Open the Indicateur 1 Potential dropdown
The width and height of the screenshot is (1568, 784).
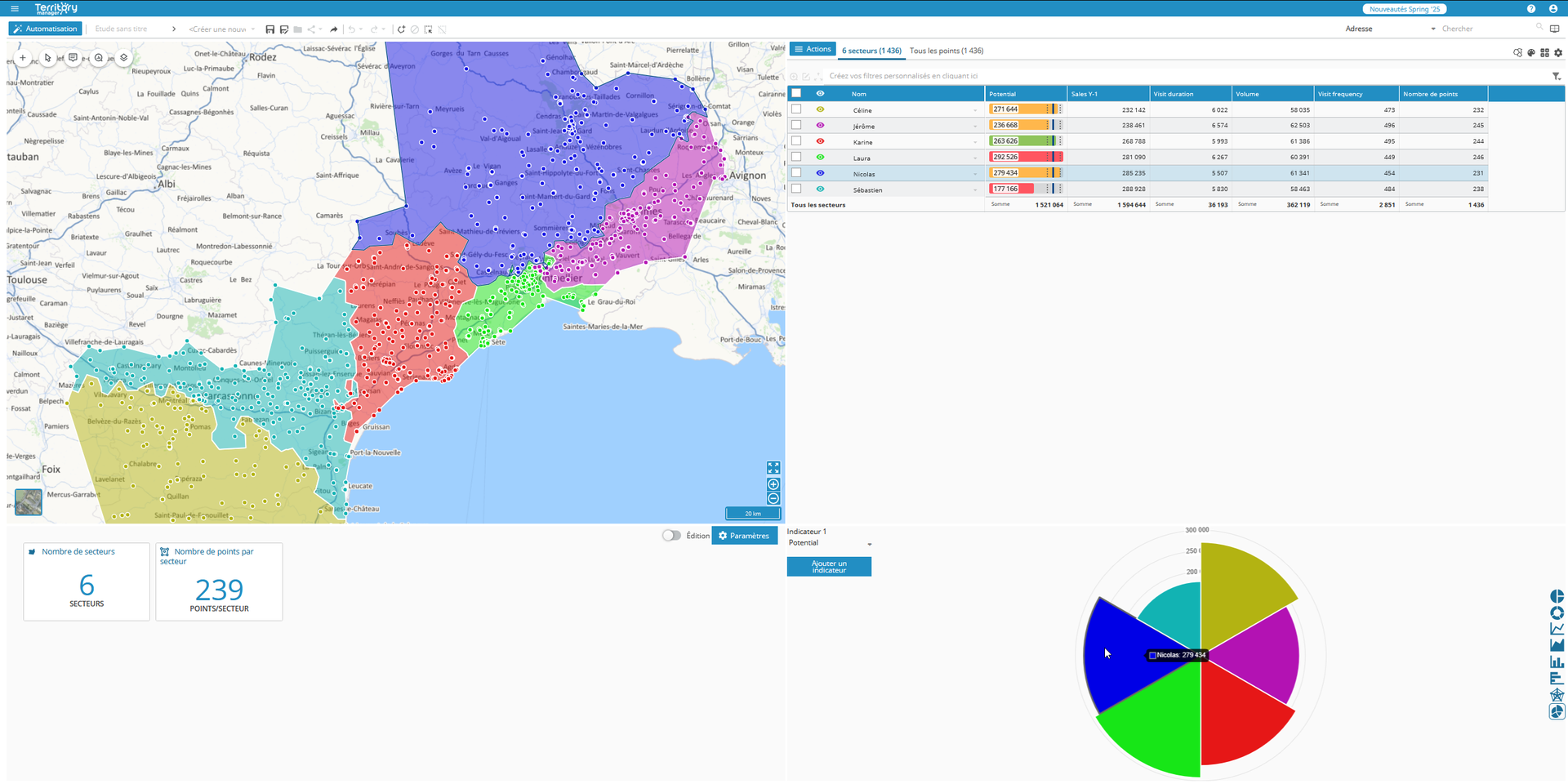pyautogui.click(x=830, y=543)
